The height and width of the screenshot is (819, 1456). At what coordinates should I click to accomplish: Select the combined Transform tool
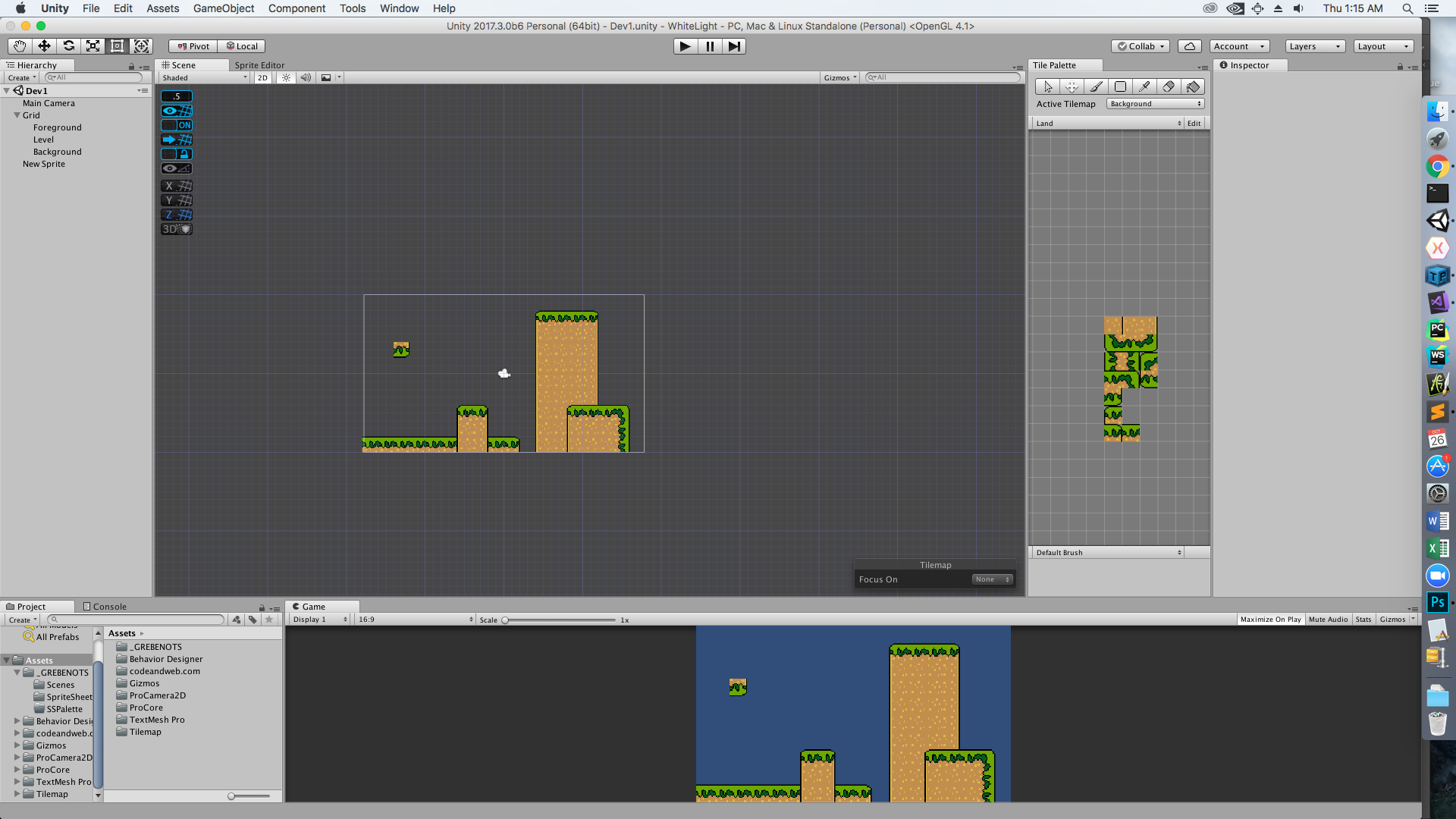[141, 46]
